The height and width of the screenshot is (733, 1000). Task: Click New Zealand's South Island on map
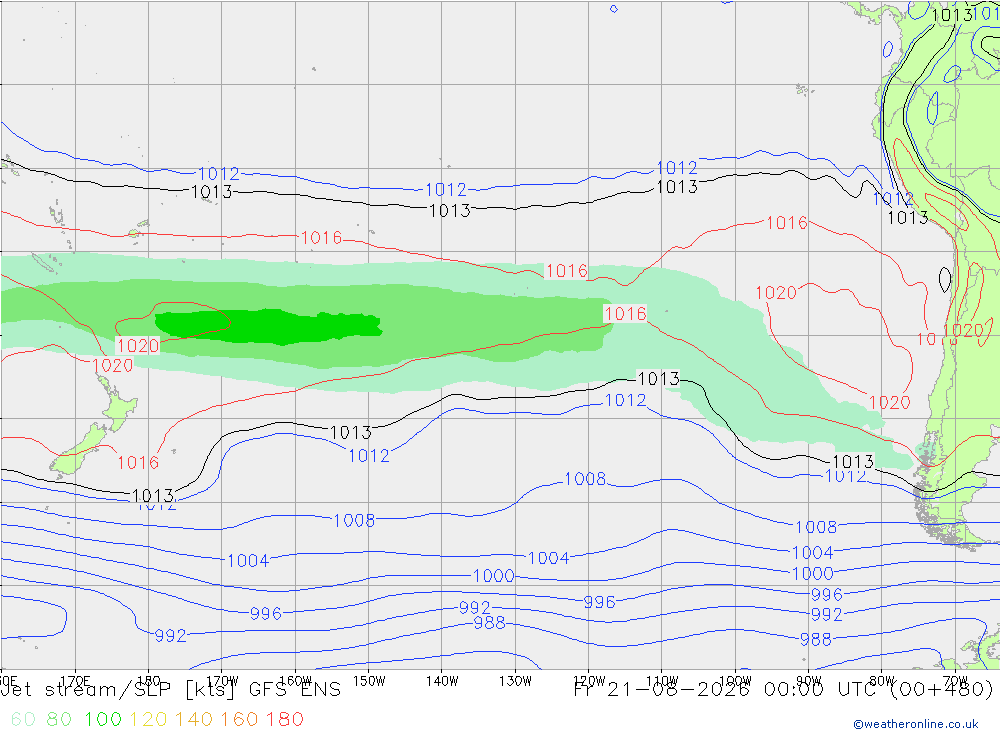(x=78, y=450)
